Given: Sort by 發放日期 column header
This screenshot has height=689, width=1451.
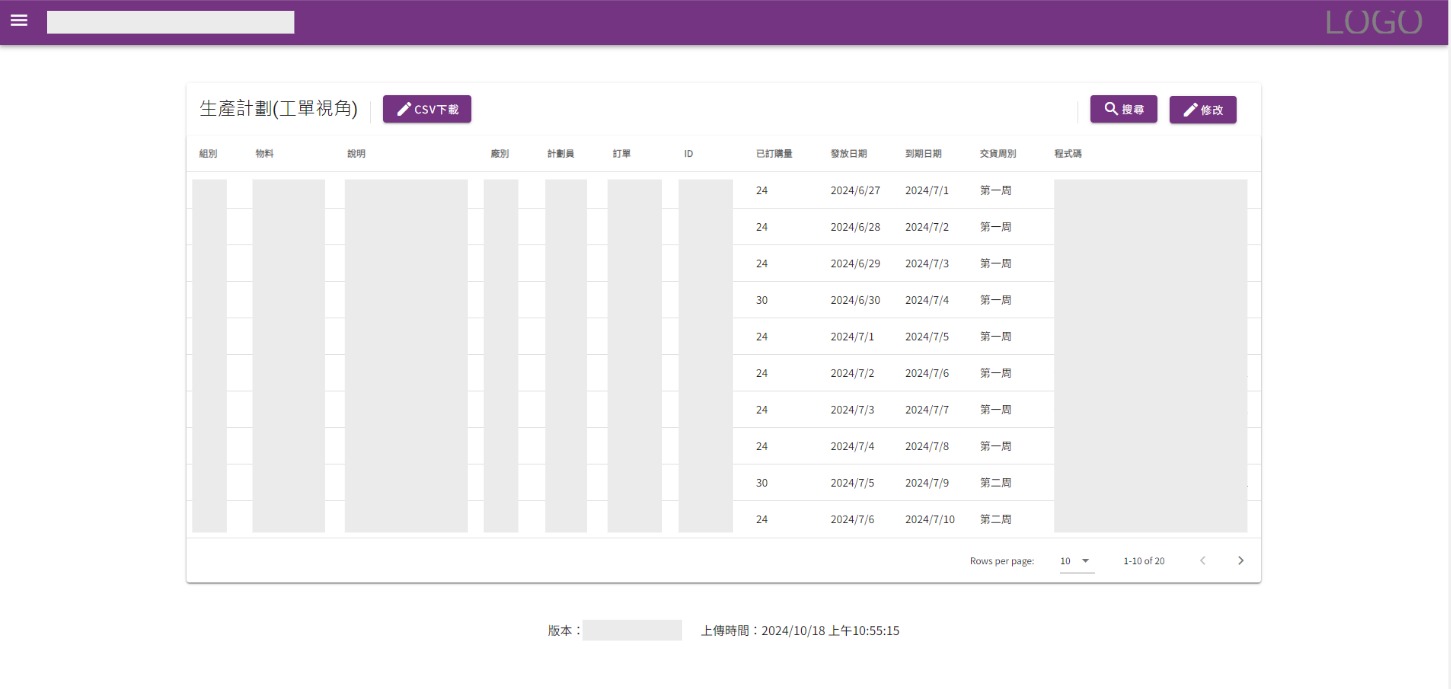Looking at the screenshot, I should click(x=848, y=154).
